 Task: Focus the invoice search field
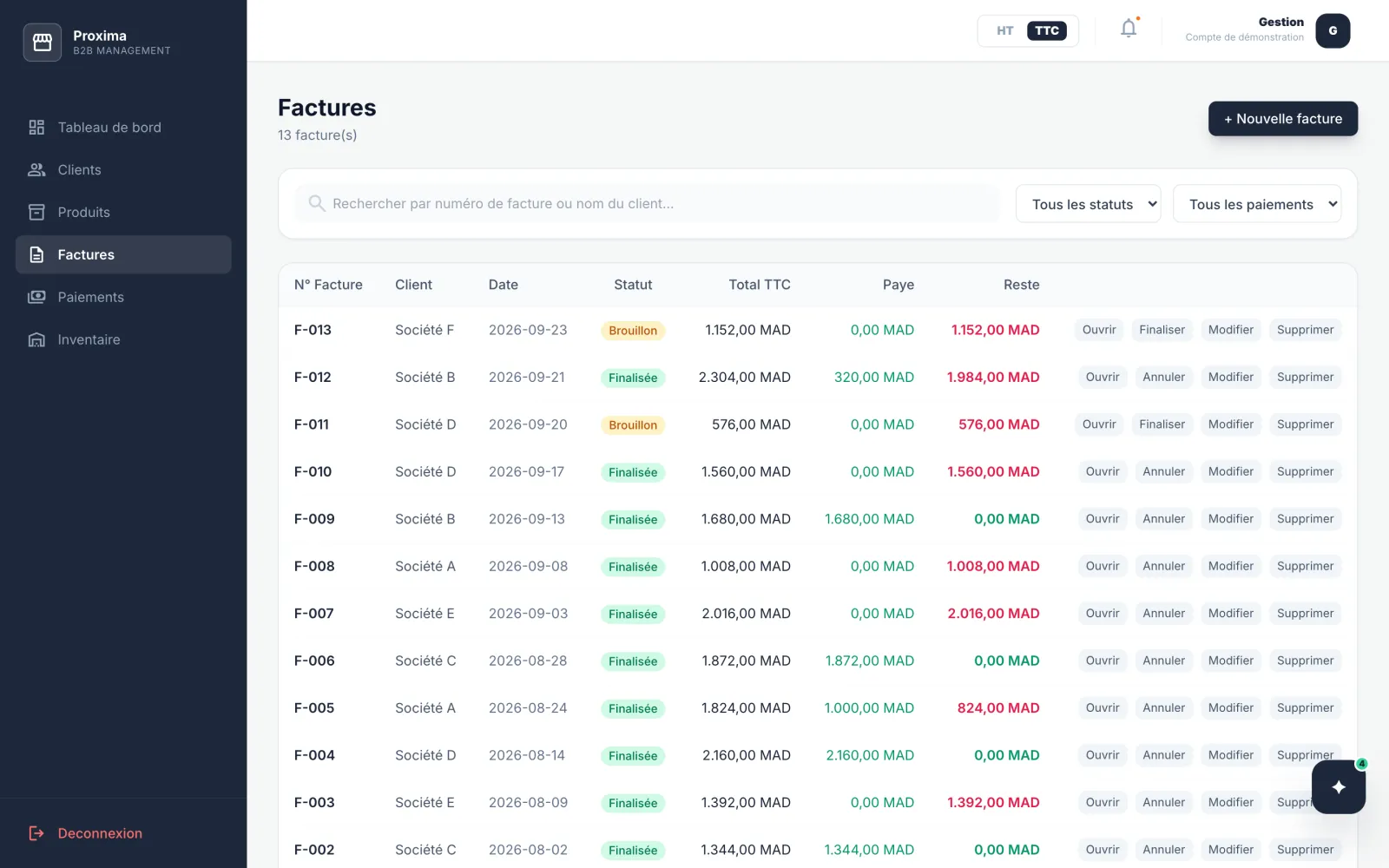coord(647,203)
